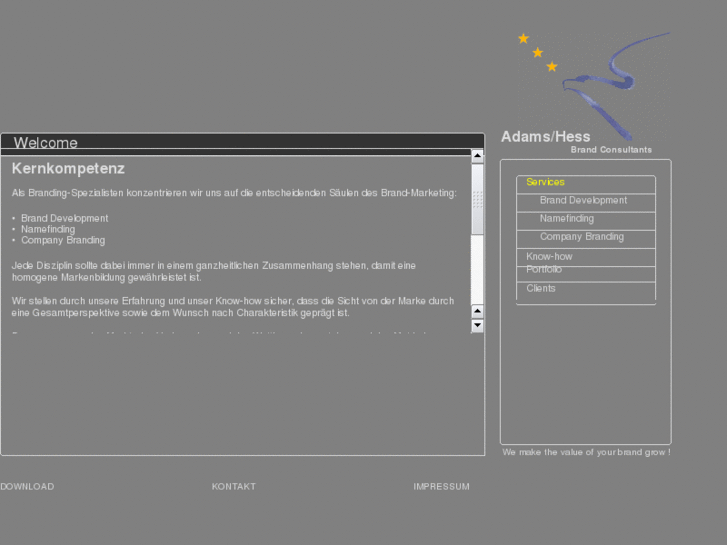Click the Welcome header title
The width and height of the screenshot is (727, 545).
(45, 142)
